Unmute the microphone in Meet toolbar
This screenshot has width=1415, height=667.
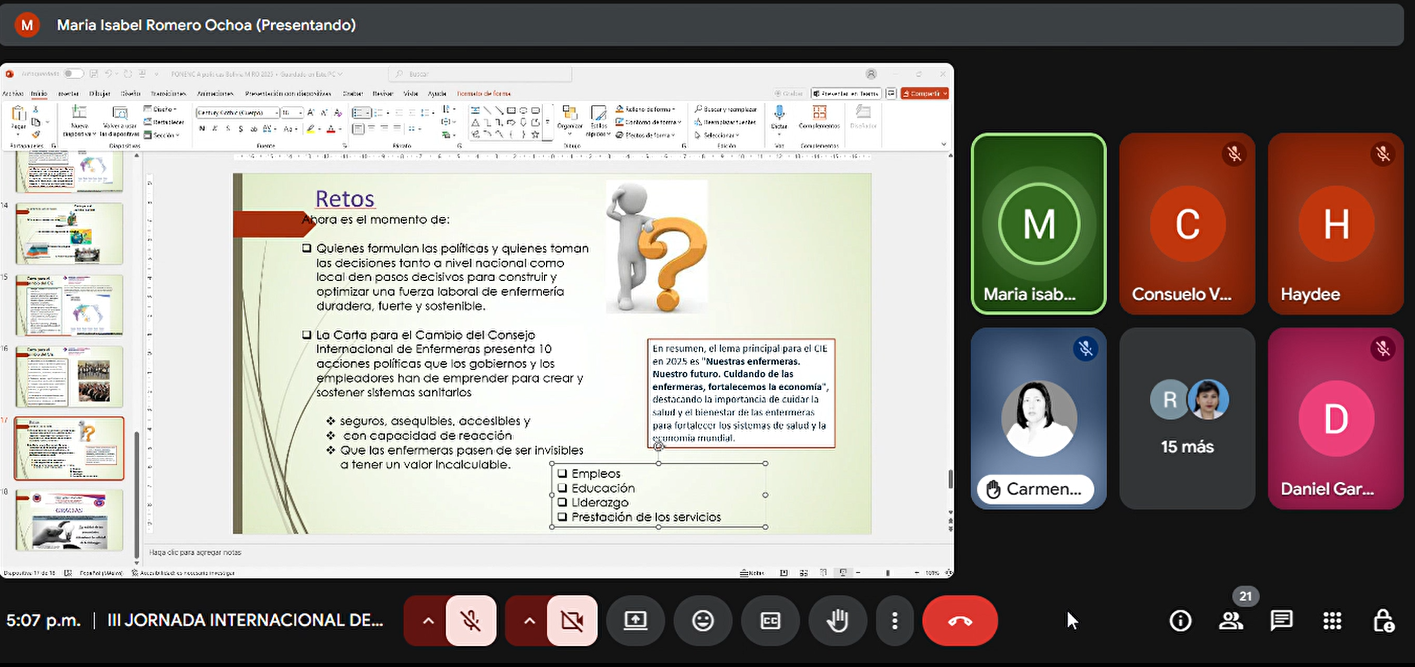point(471,621)
